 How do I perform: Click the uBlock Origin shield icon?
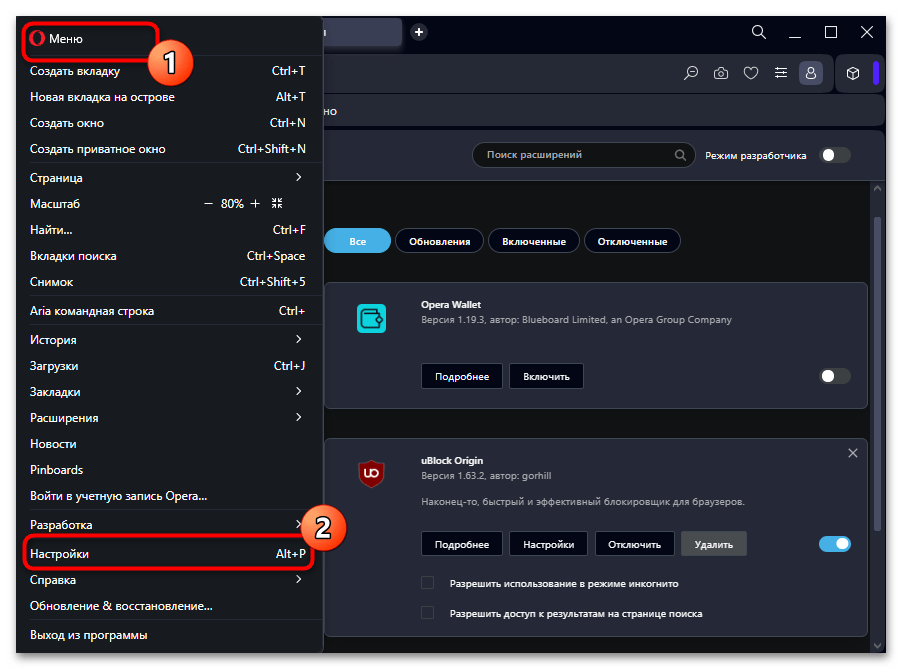371,473
